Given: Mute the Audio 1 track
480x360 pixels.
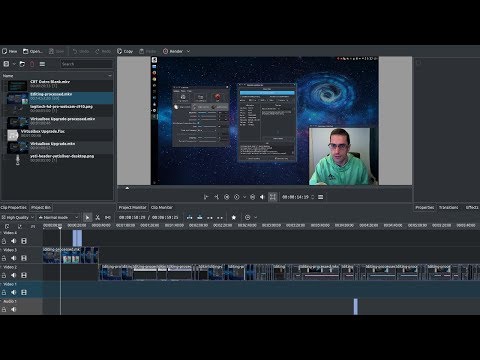Looking at the screenshot, I should [x=14, y=309].
